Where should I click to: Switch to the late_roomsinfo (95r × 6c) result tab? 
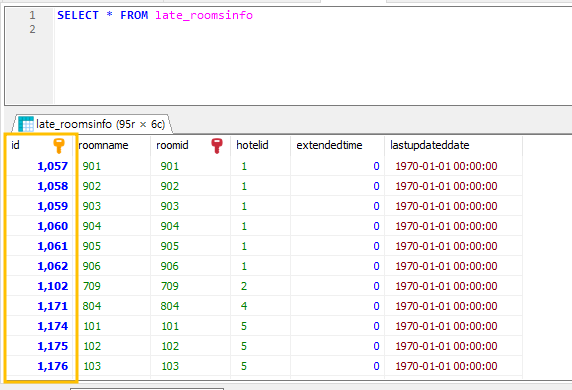[x=93, y=124]
